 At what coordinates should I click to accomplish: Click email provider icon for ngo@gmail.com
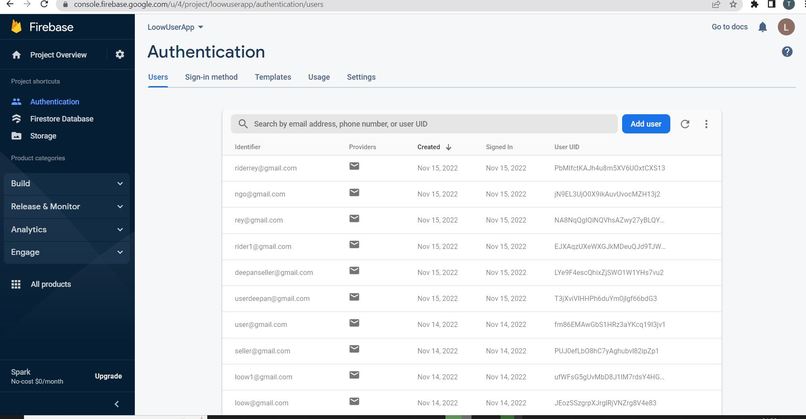[x=354, y=192]
